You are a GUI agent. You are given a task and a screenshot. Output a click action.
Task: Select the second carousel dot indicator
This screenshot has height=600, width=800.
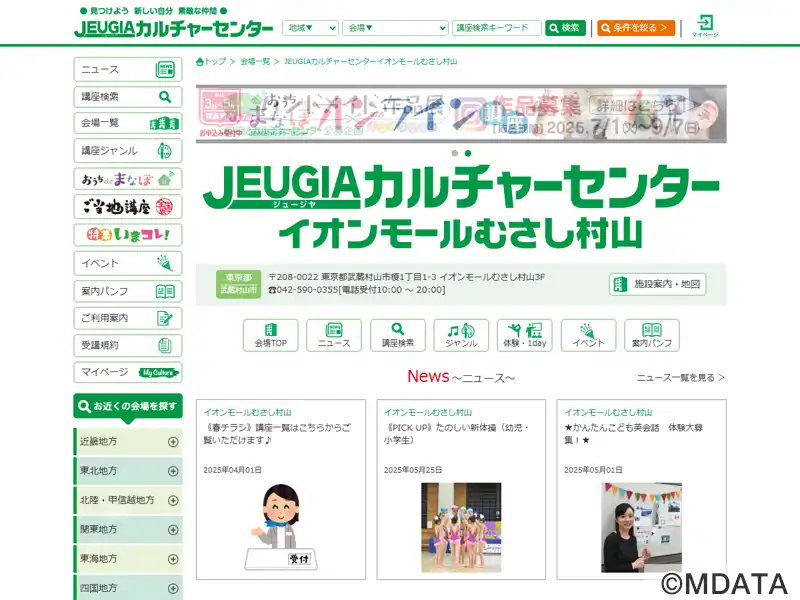468,153
